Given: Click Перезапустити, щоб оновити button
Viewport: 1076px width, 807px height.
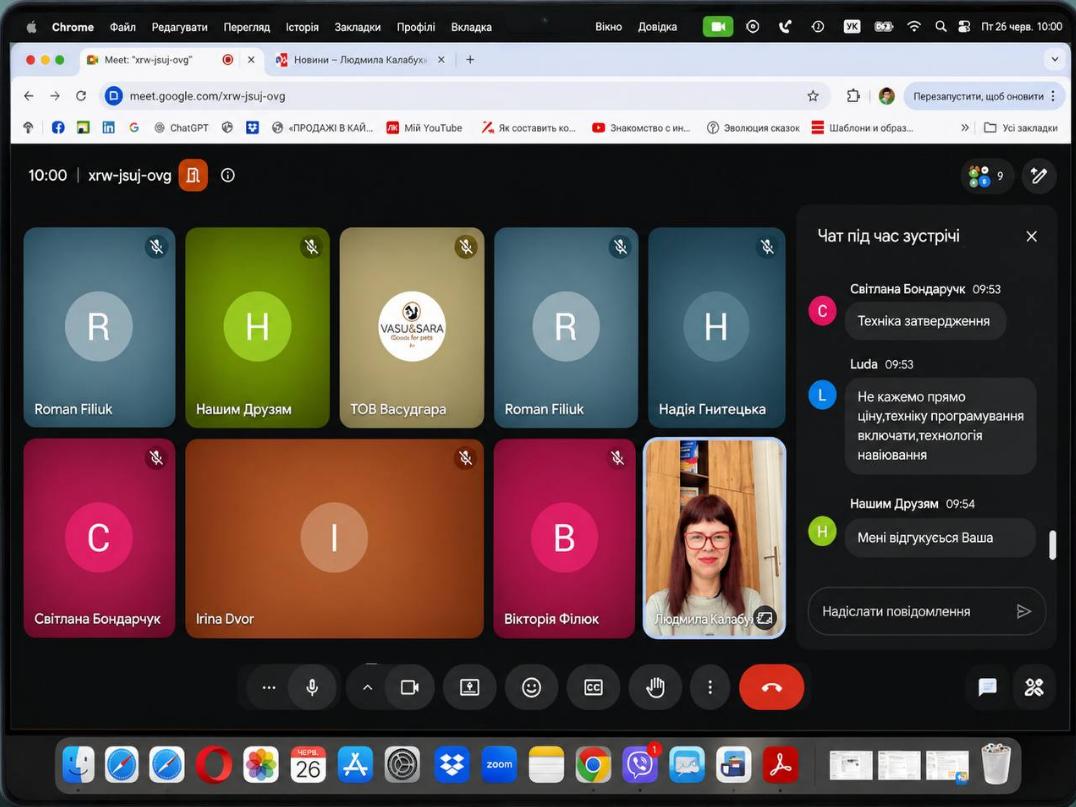Looking at the screenshot, I should coord(983,96).
